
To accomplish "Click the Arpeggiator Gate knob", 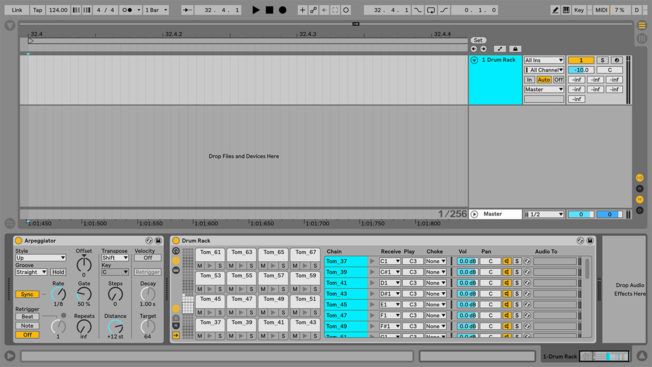I will pos(84,294).
